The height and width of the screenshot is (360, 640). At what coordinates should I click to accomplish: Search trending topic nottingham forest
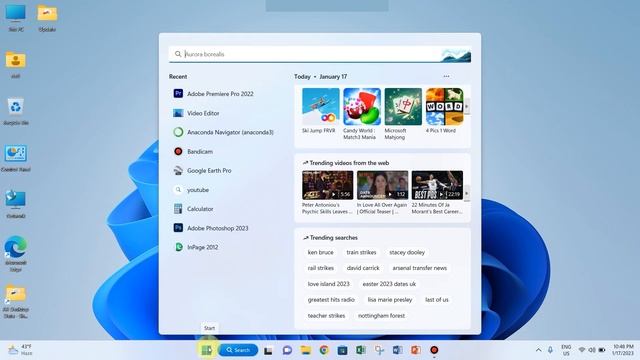pyautogui.click(x=381, y=316)
